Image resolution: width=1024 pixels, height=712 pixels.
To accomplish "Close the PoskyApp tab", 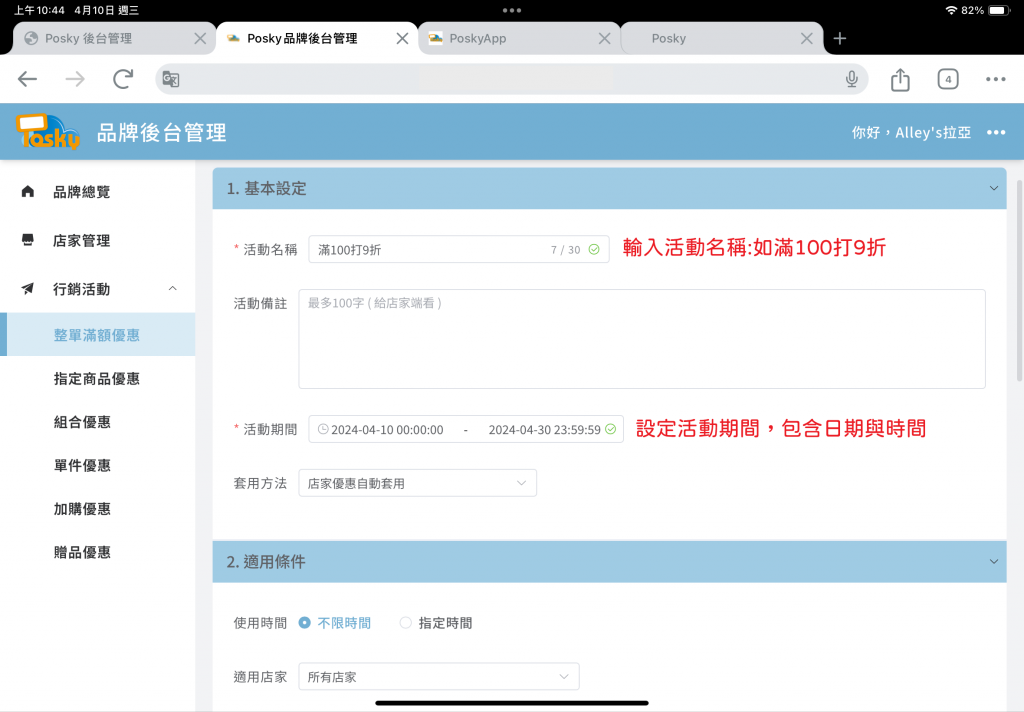I will point(605,39).
